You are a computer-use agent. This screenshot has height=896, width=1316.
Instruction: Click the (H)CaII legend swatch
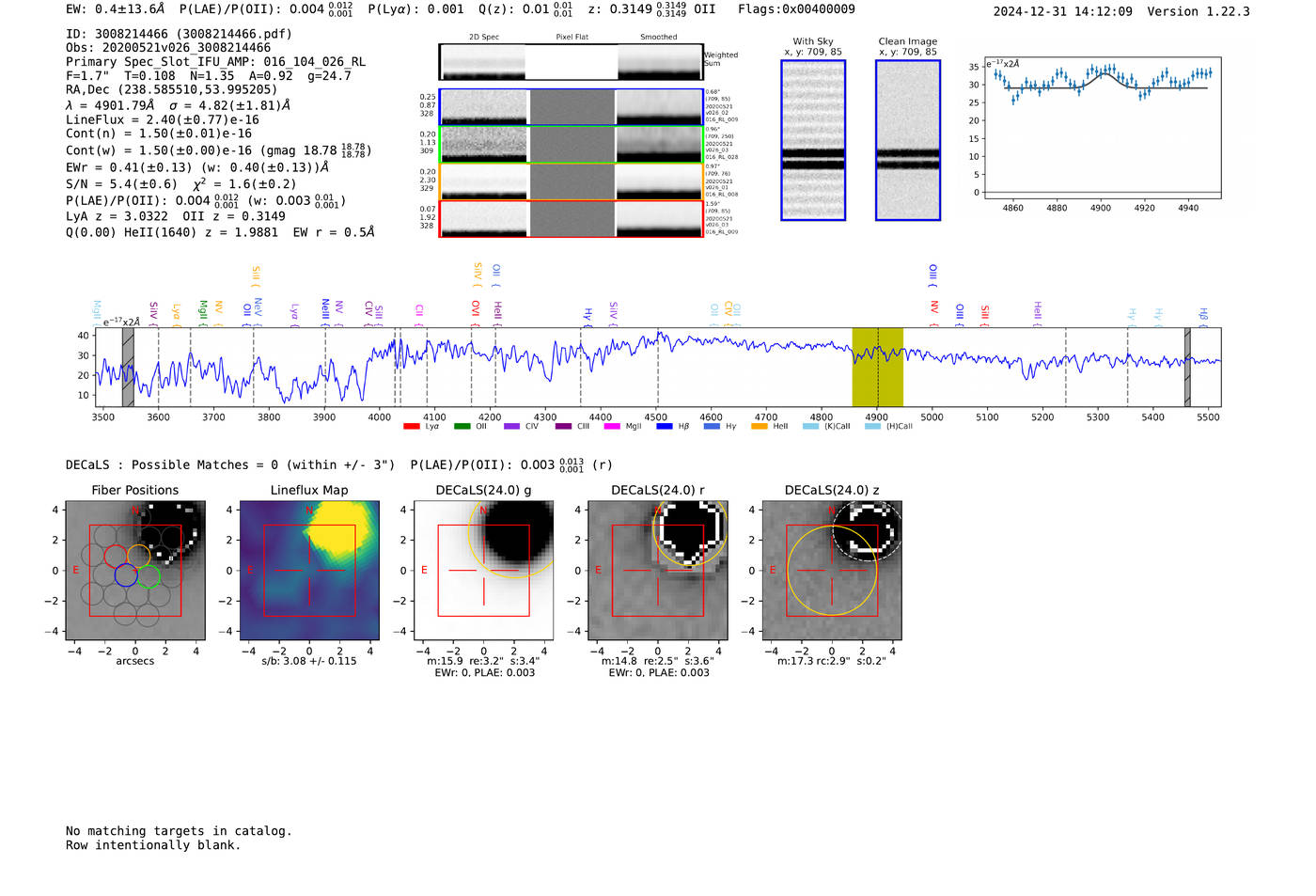coord(873,426)
